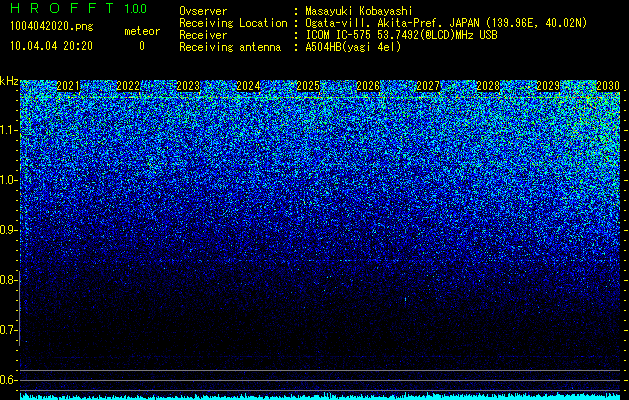Click the kHz axis unit label
The width and height of the screenshot is (629, 400).
click(x=9, y=81)
